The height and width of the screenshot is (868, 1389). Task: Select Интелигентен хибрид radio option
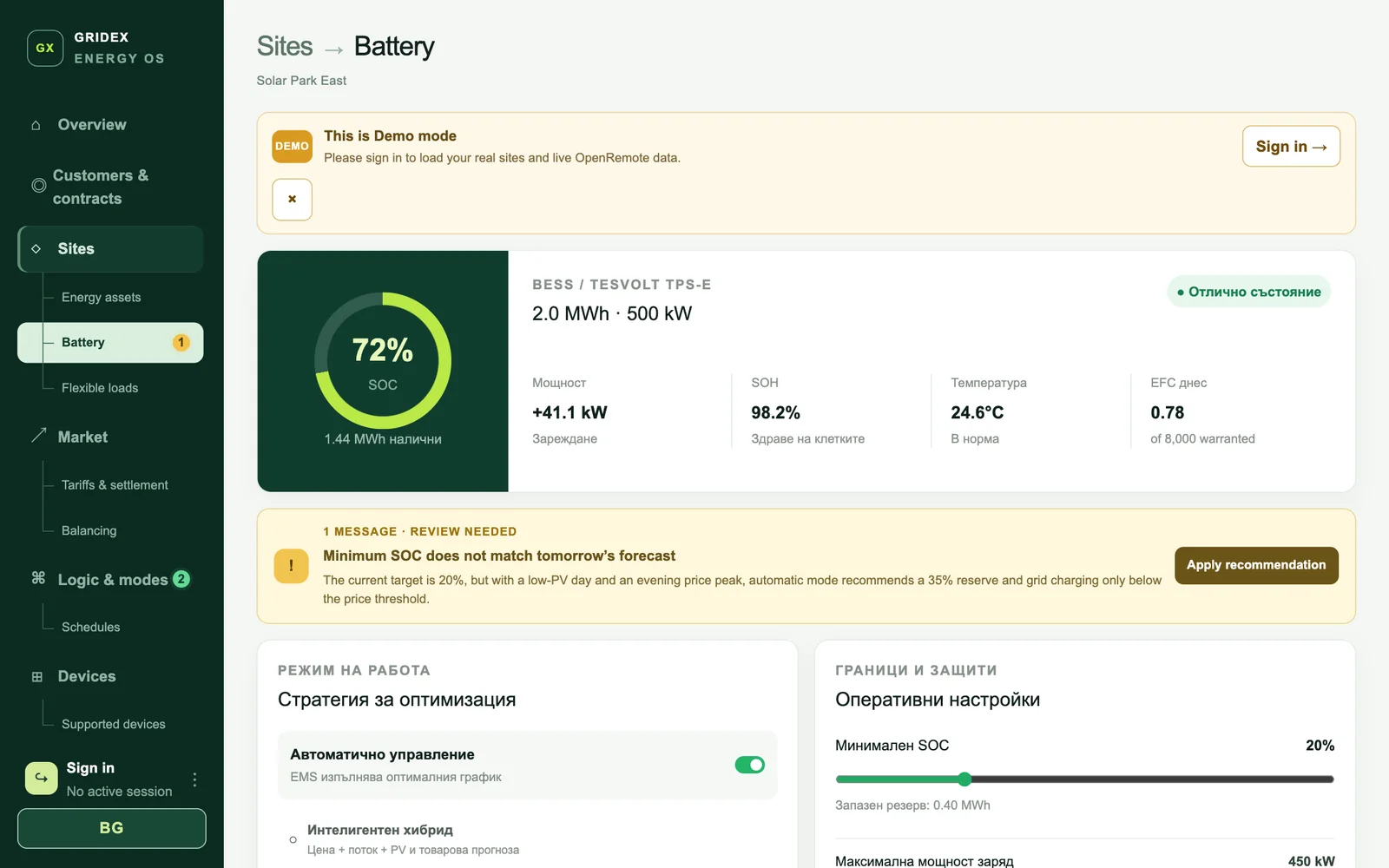(293, 839)
